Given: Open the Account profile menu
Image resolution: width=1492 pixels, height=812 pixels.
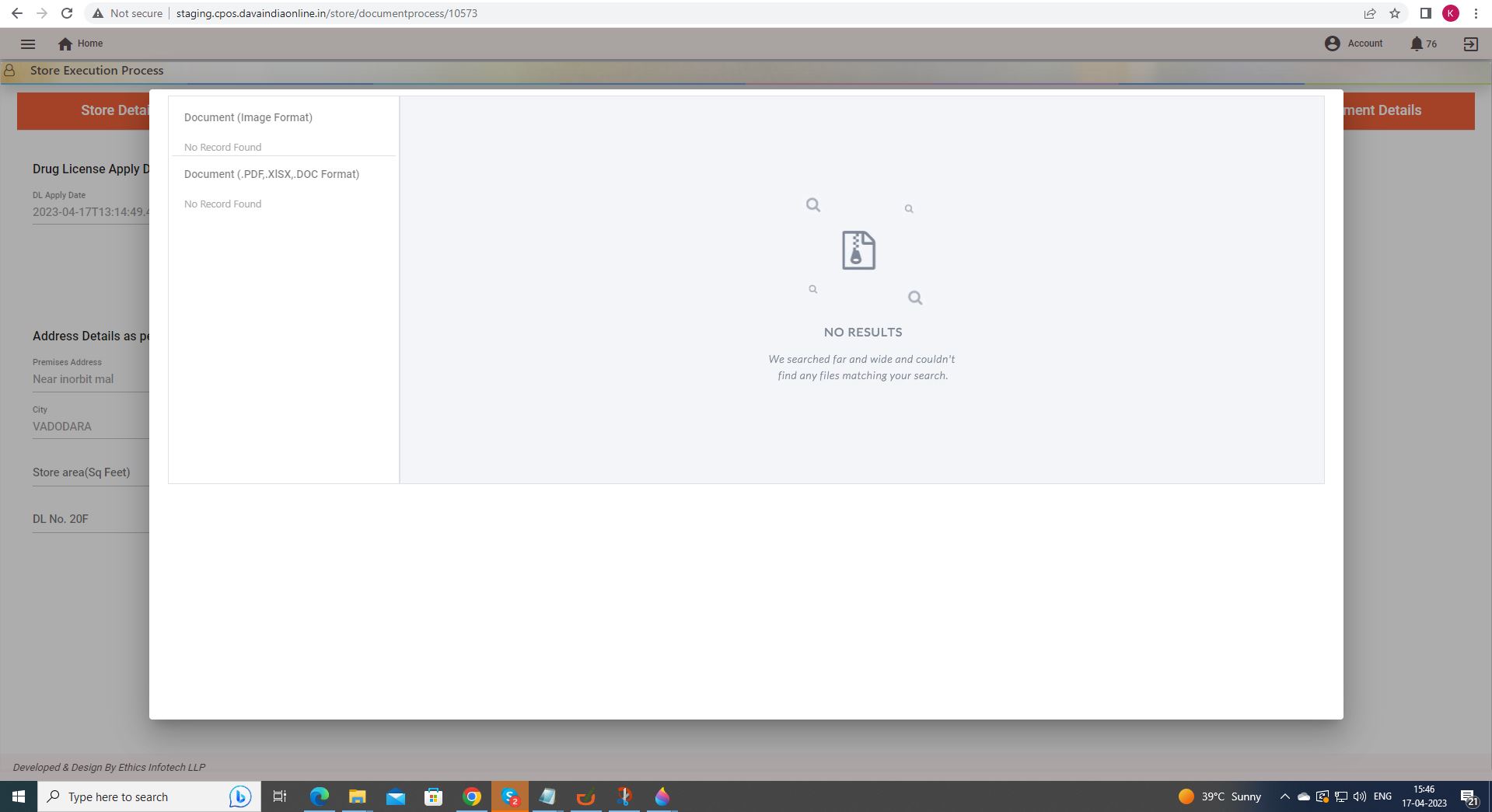Looking at the screenshot, I should (1354, 44).
